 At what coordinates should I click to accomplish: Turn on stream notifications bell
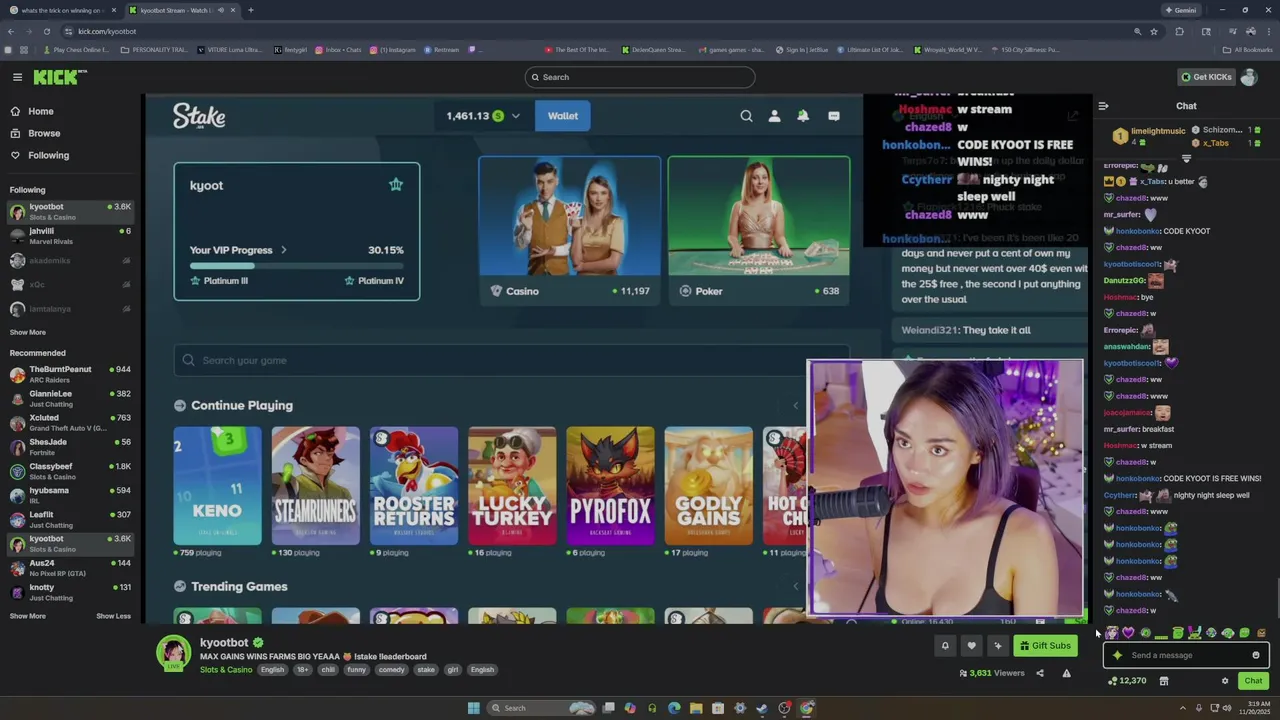click(945, 646)
